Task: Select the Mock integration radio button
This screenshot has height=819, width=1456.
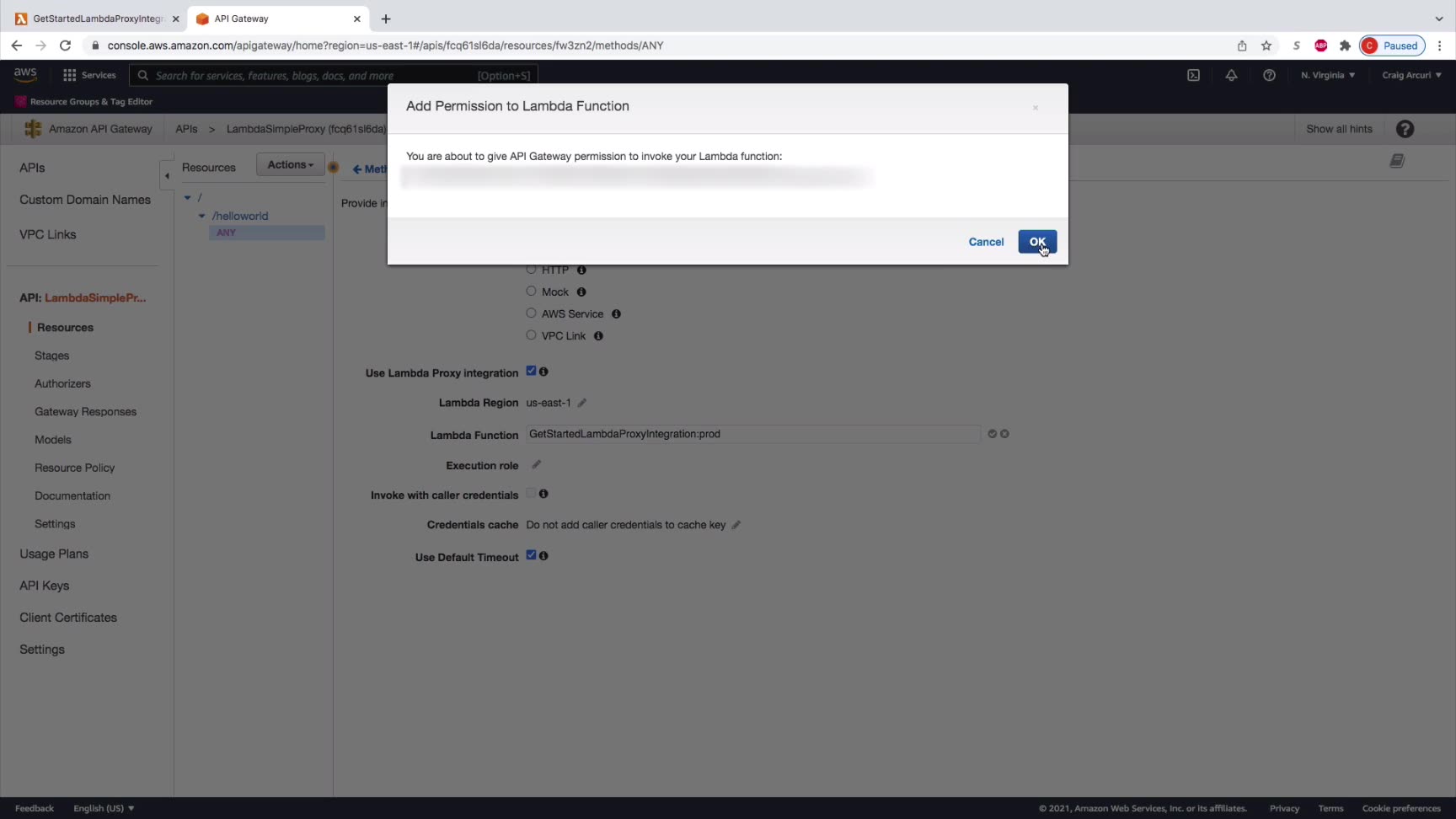Action: [x=531, y=292]
